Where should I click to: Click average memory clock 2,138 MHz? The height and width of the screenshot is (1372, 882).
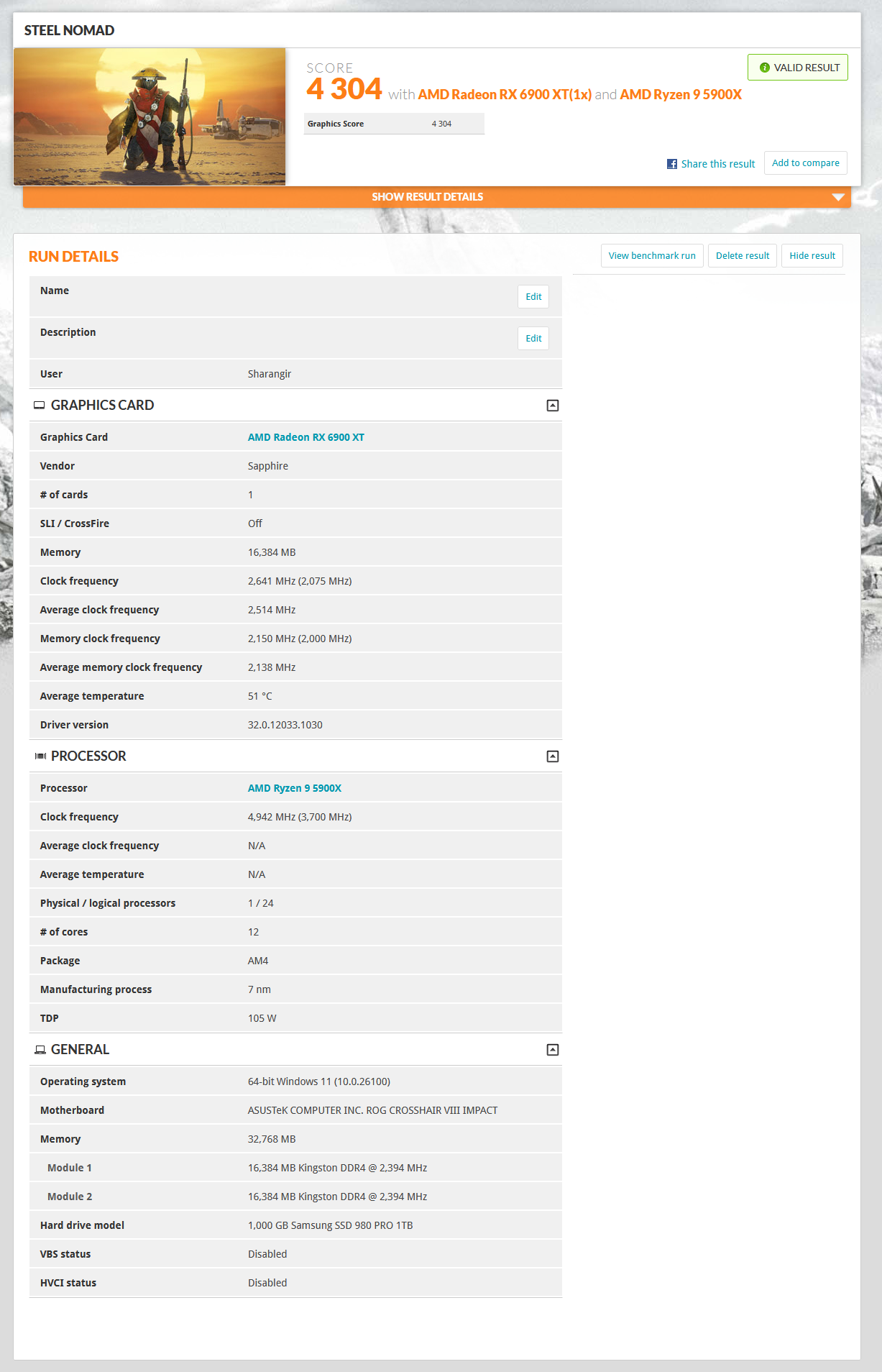272,667
